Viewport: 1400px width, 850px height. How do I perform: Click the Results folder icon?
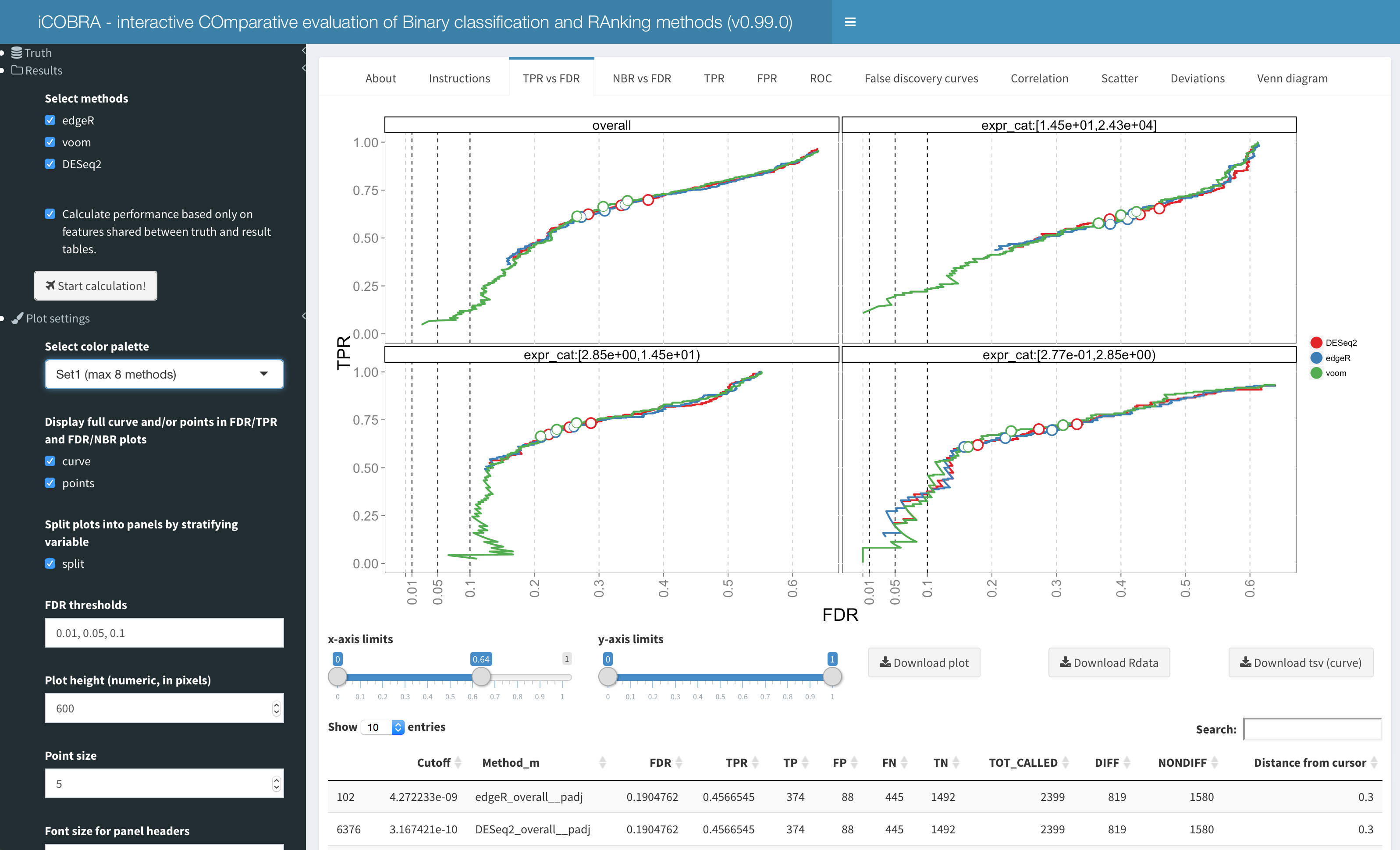point(17,71)
